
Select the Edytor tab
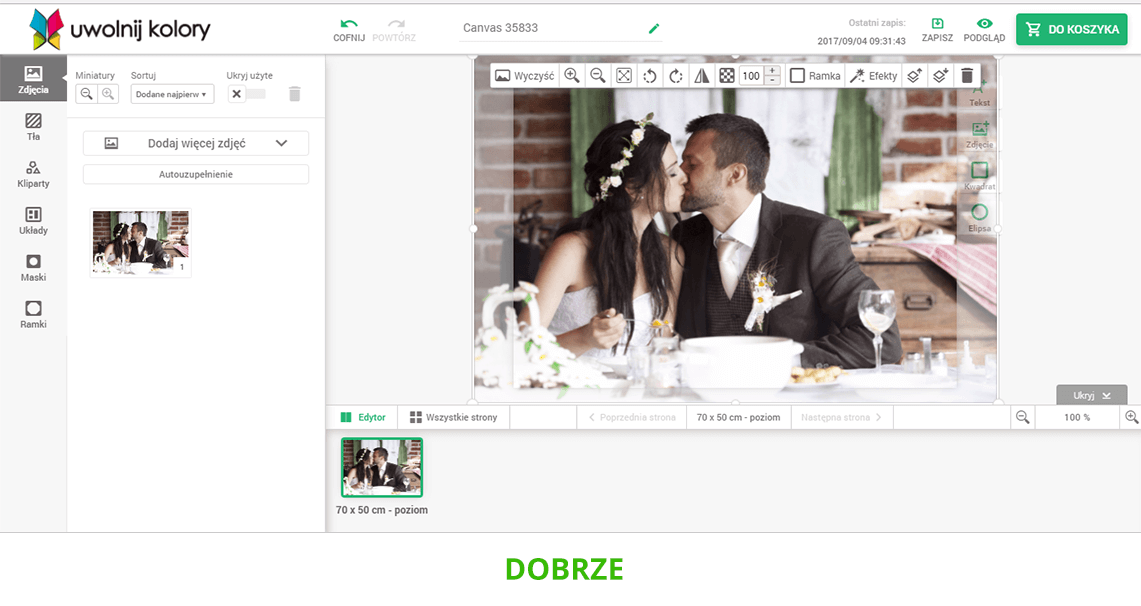click(362, 417)
